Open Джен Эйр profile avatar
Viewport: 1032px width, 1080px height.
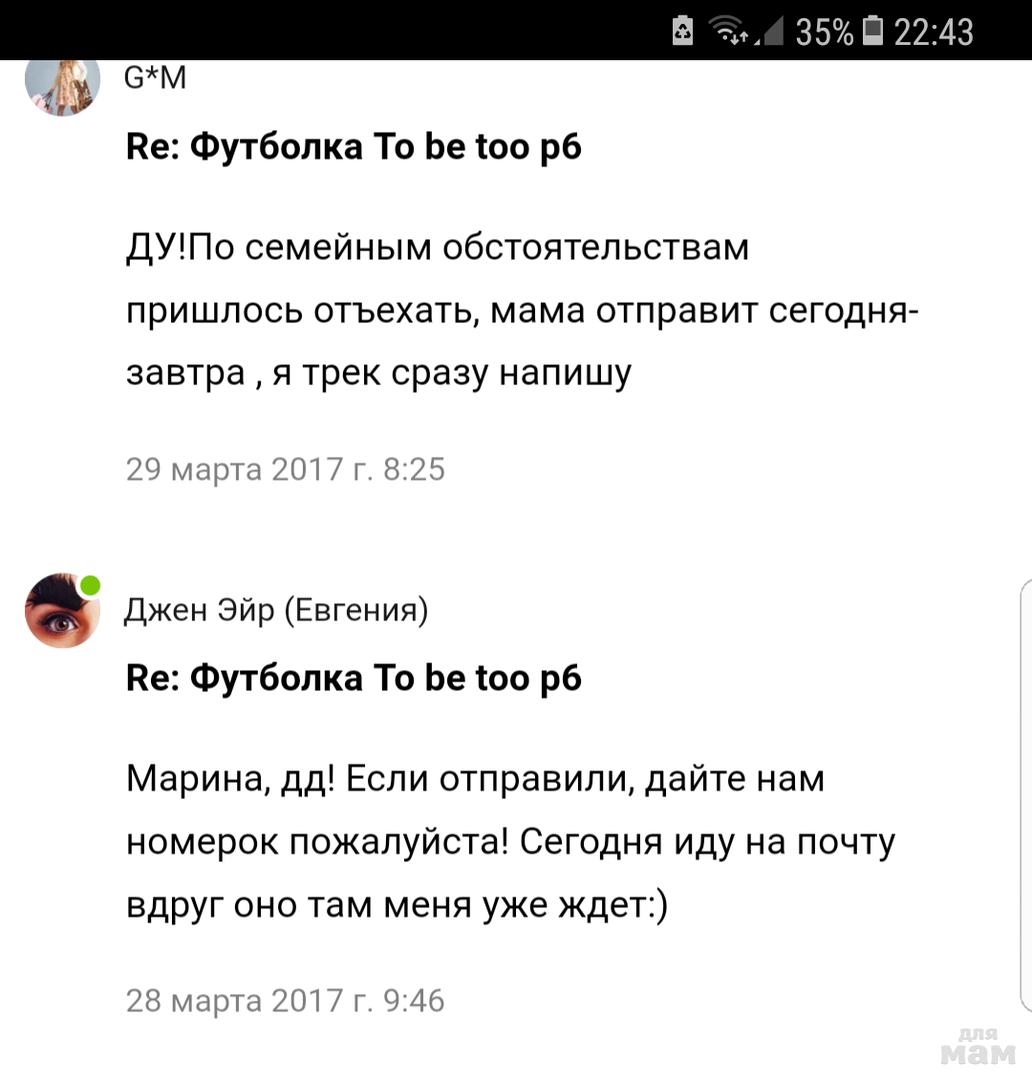(x=63, y=610)
